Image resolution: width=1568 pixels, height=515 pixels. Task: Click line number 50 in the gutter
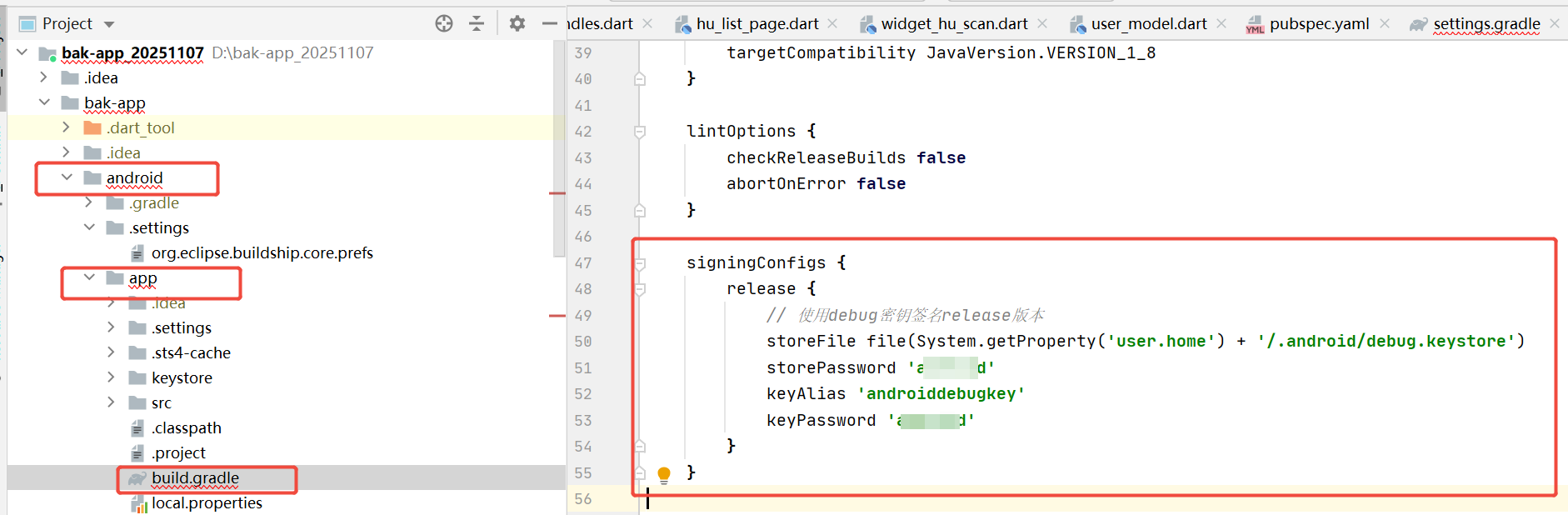tap(583, 342)
